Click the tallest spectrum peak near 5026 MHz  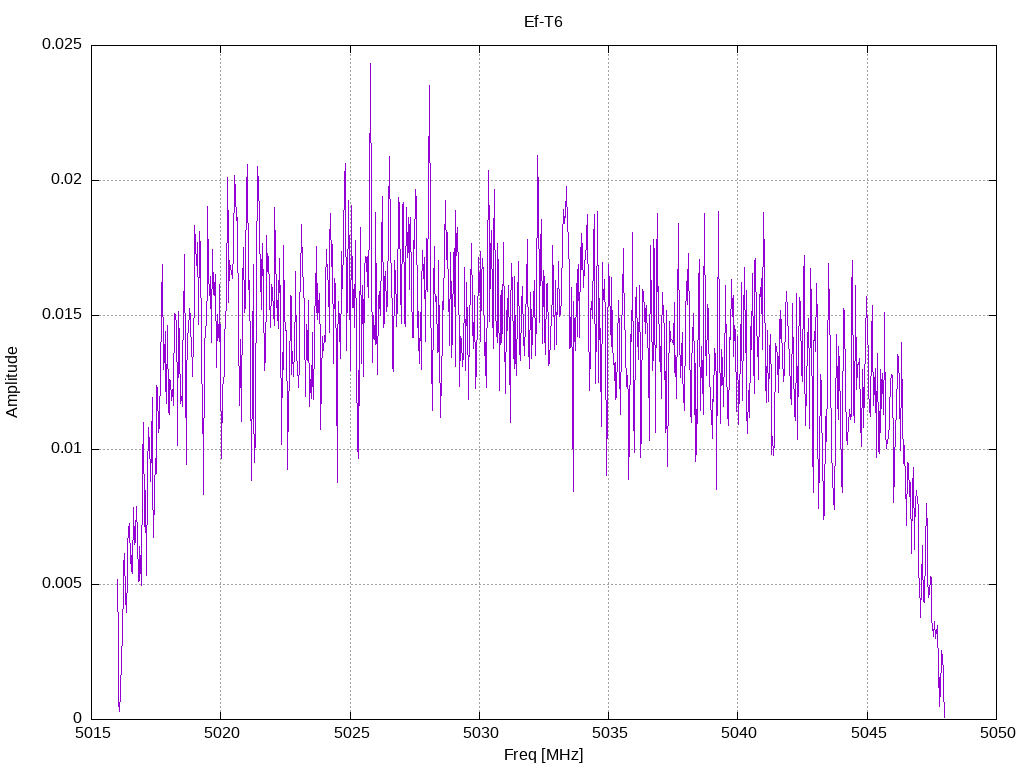(370, 65)
